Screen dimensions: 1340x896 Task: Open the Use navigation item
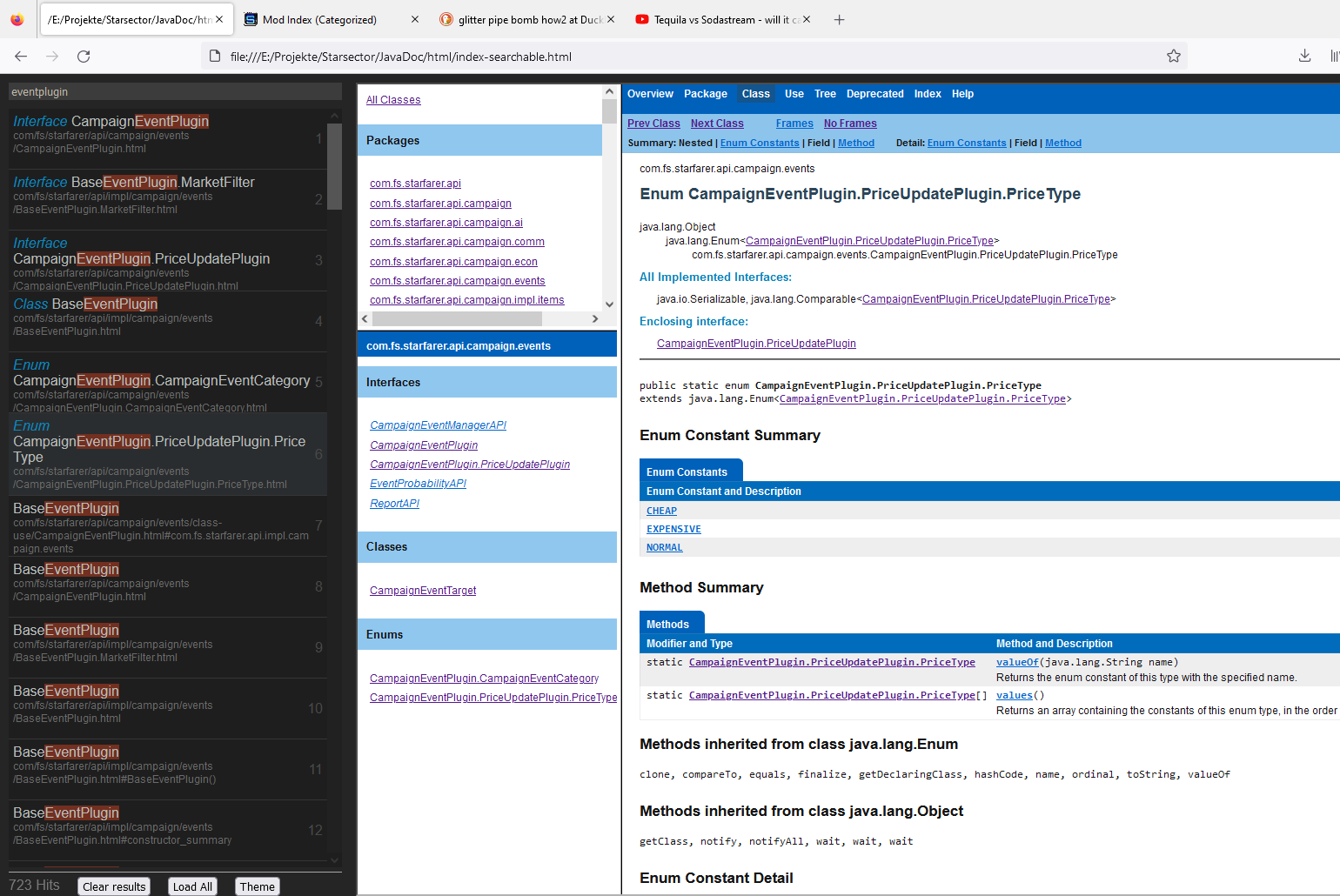pyautogui.click(x=794, y=94)
